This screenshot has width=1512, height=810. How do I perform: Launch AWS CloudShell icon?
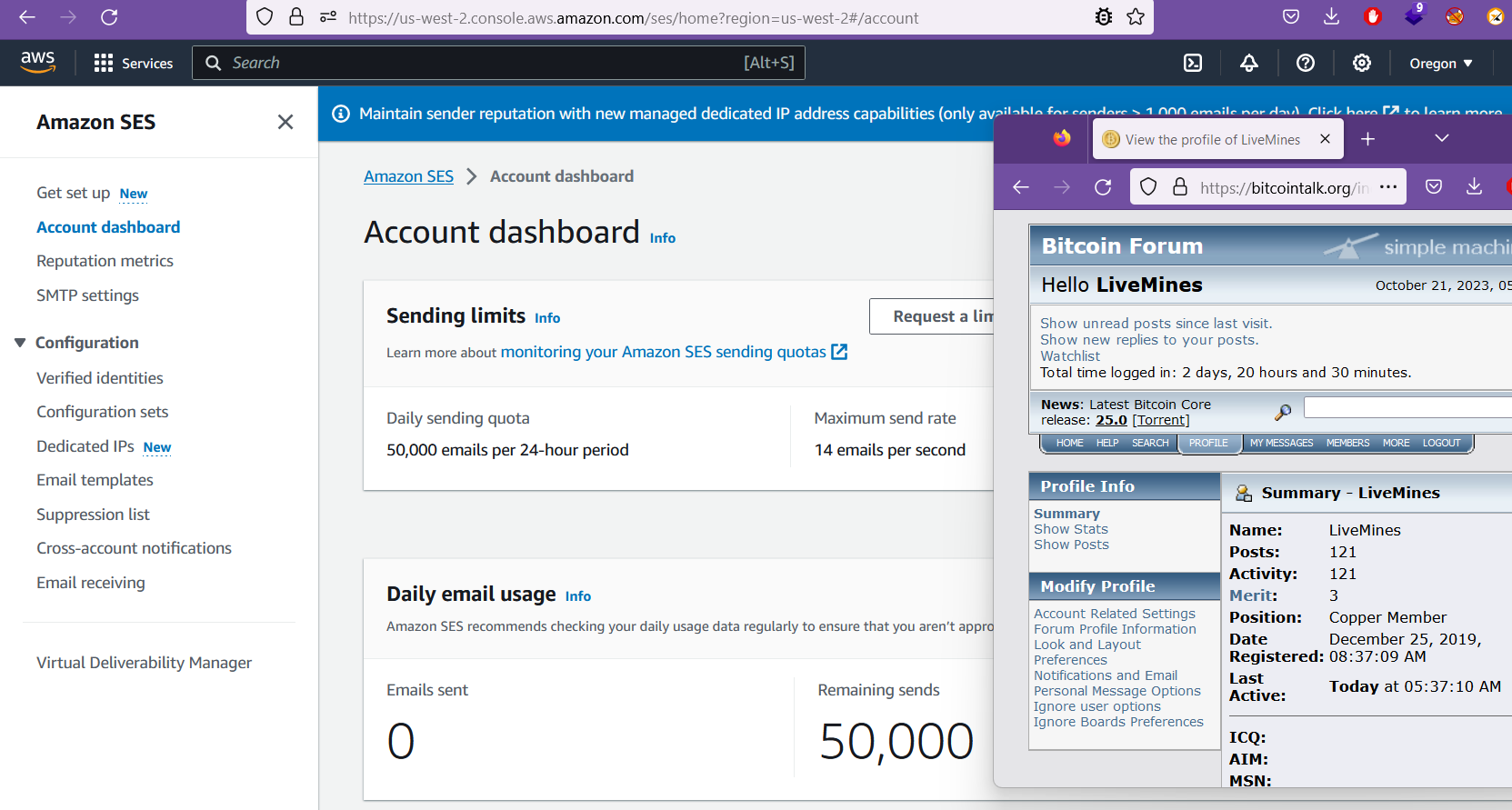pos(1193,63)
